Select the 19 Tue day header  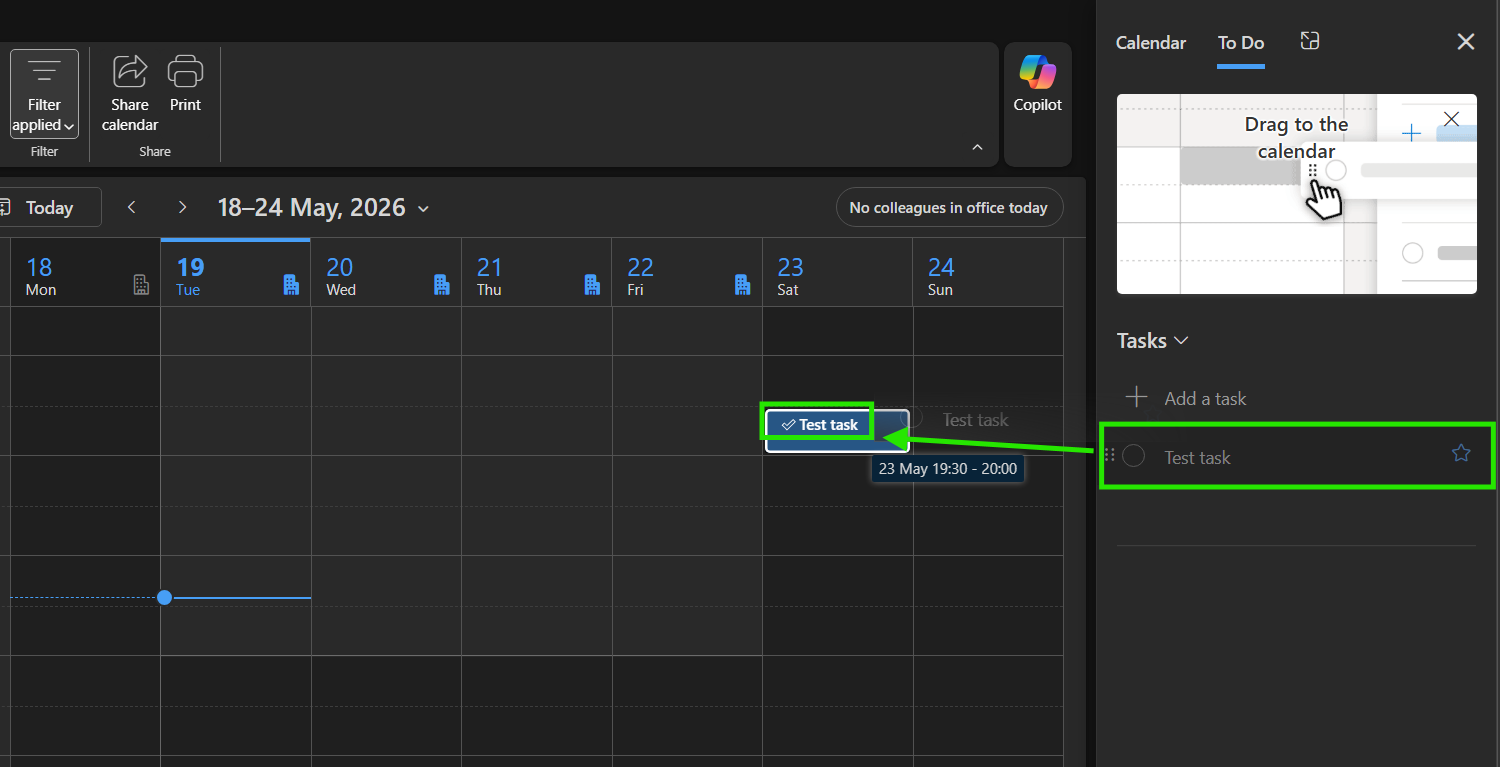click(x=236, y=273)
